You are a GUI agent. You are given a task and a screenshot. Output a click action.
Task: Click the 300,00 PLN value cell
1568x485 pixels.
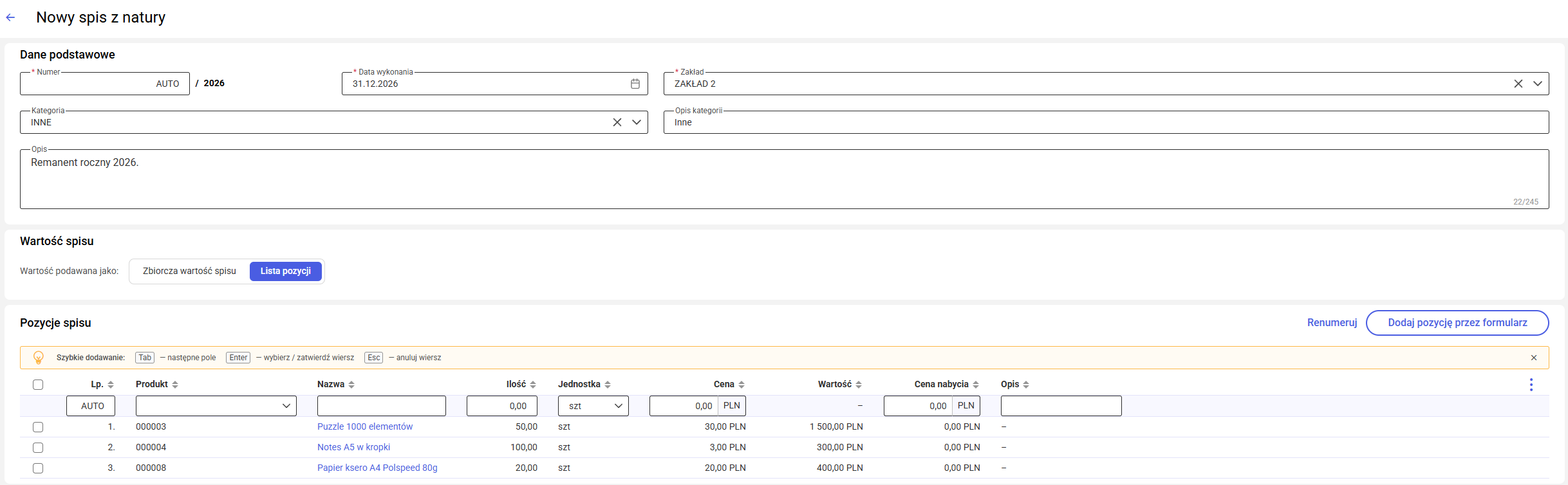[x=840, y=448]
